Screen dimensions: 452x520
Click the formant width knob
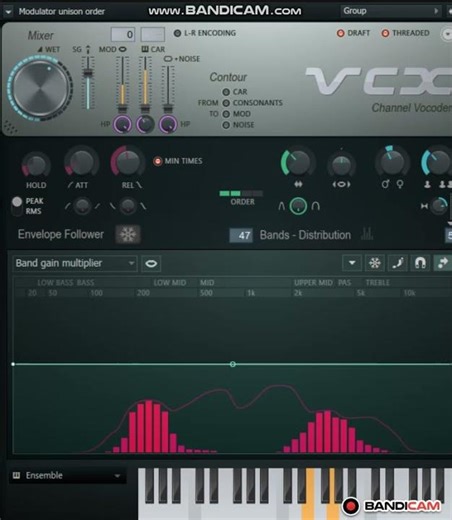(341, 164)
